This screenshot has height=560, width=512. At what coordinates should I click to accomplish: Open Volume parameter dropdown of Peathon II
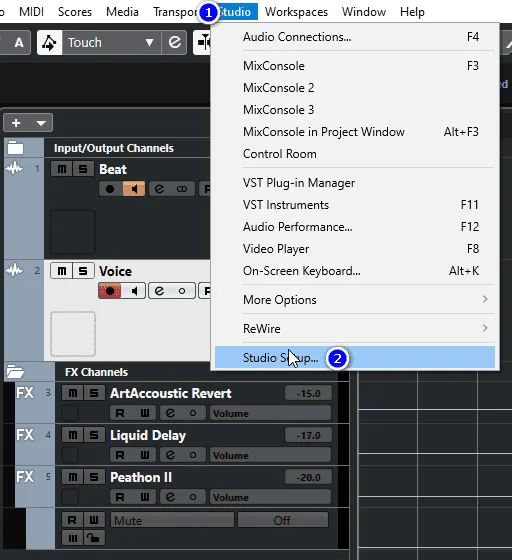click(270, 497)
